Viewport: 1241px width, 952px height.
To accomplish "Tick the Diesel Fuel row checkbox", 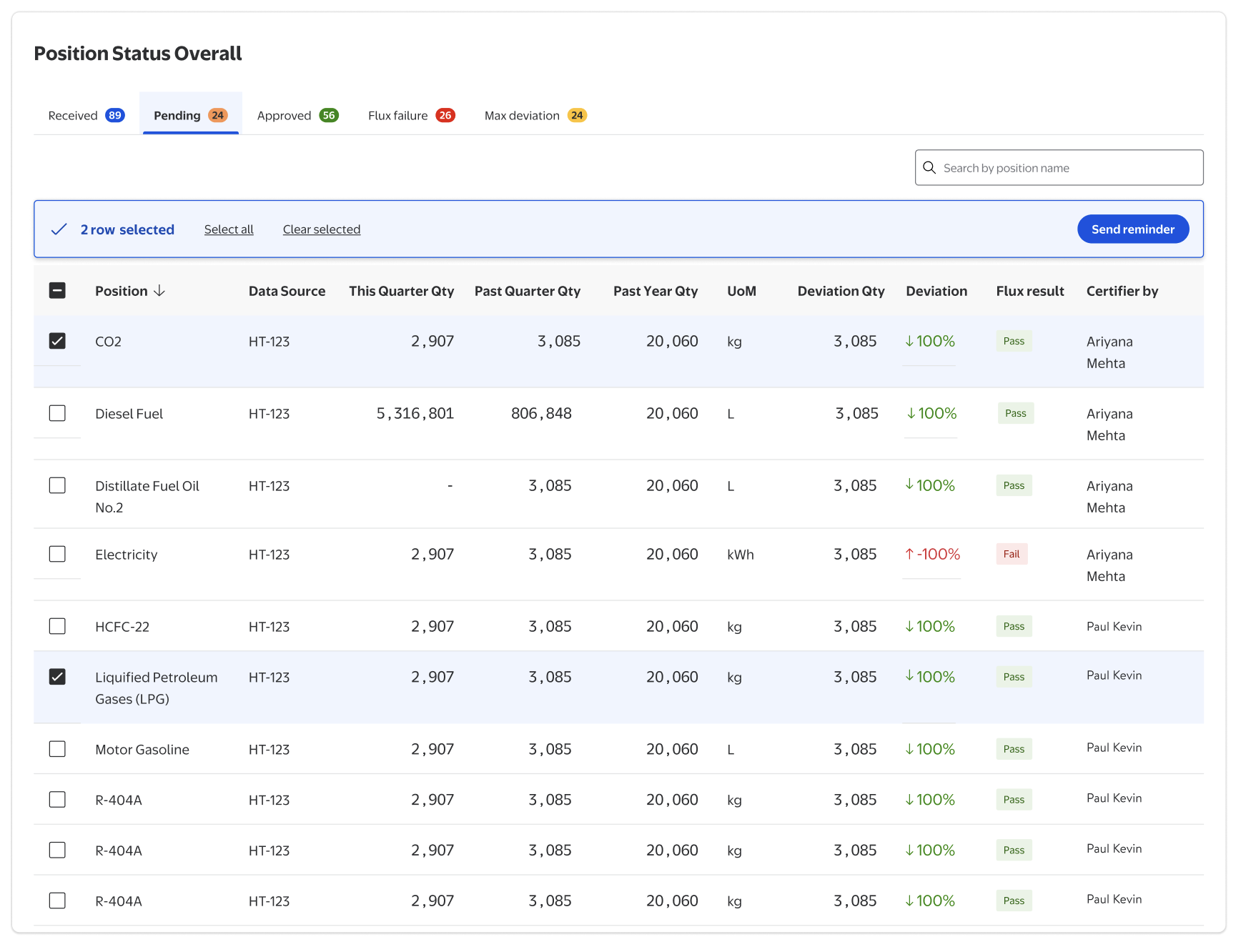I will tap(57, 414).
